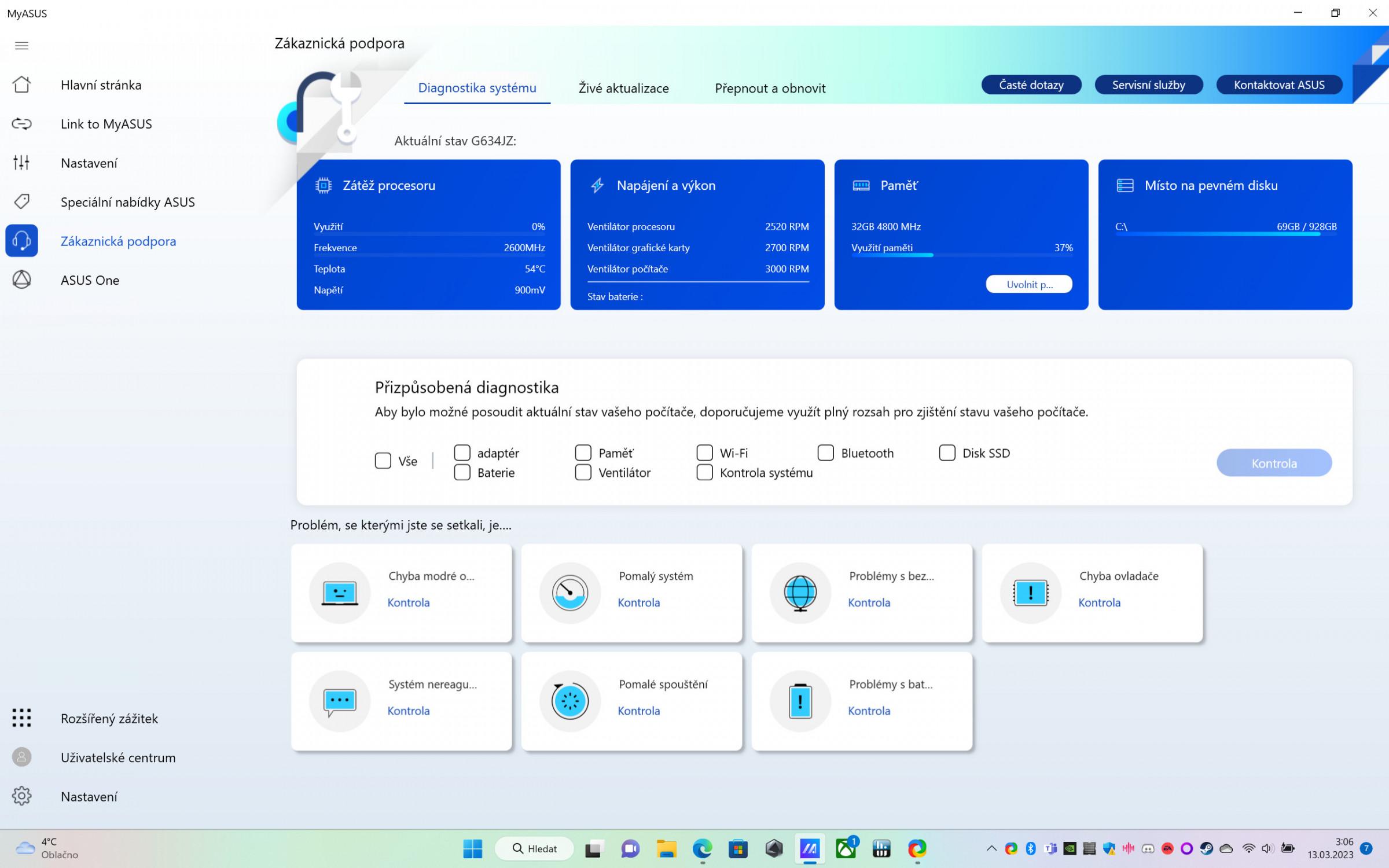This screenshot has height=868, width=1389.
Task: Check the Baterie checkbox
Action: (462, 472)
